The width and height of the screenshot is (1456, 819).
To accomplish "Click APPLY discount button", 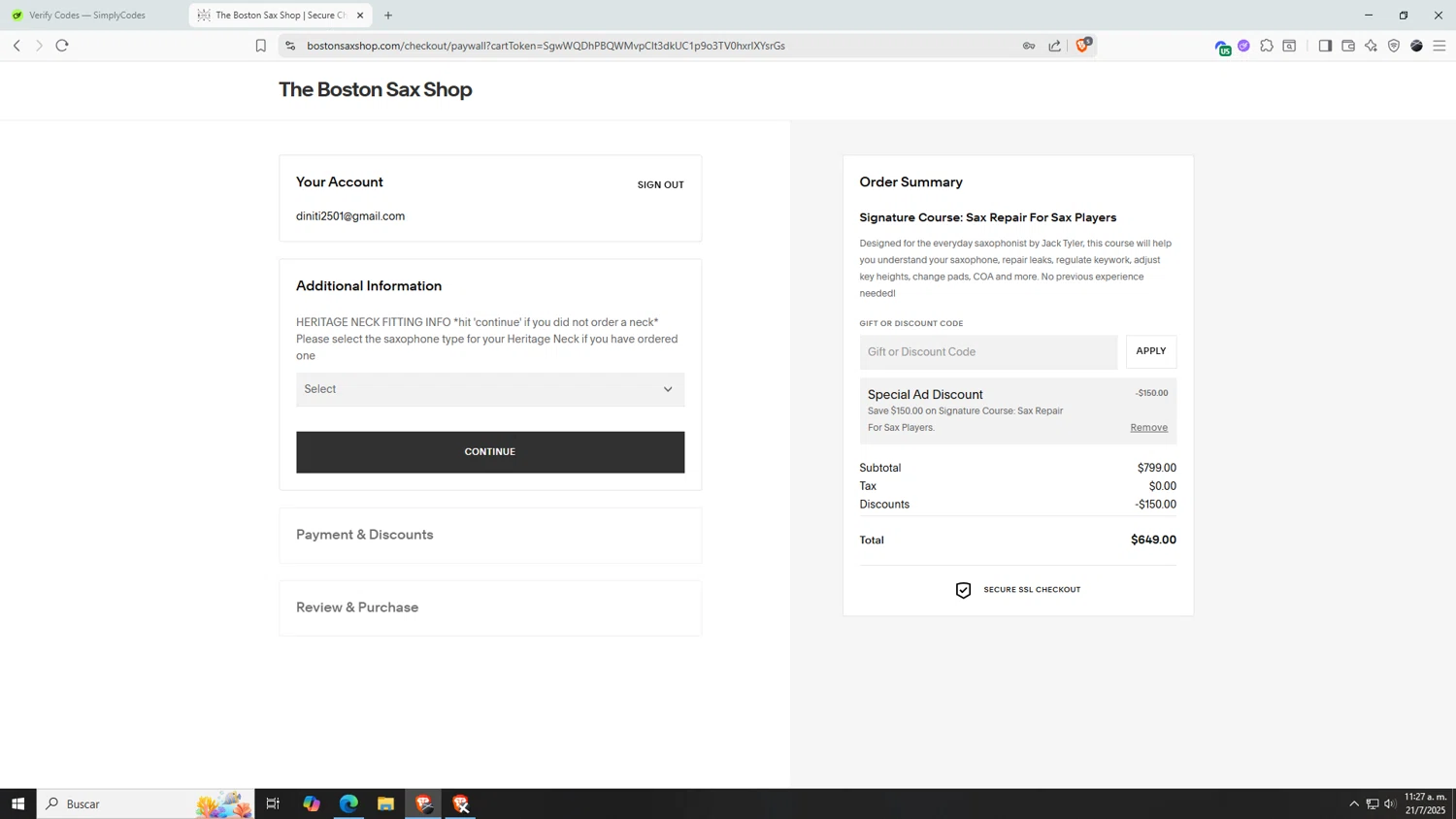I will [1151, 351].
